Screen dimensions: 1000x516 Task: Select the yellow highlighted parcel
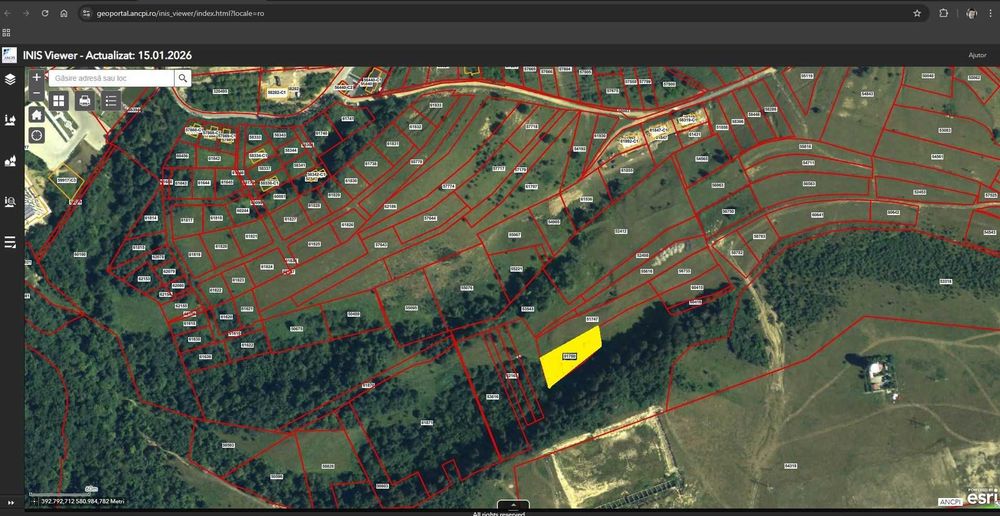571,357
